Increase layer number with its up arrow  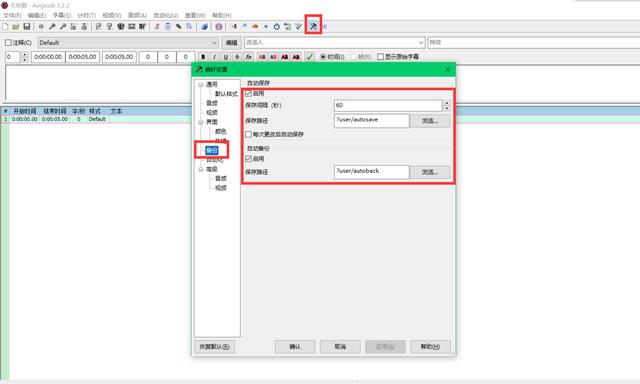point(24,54)
